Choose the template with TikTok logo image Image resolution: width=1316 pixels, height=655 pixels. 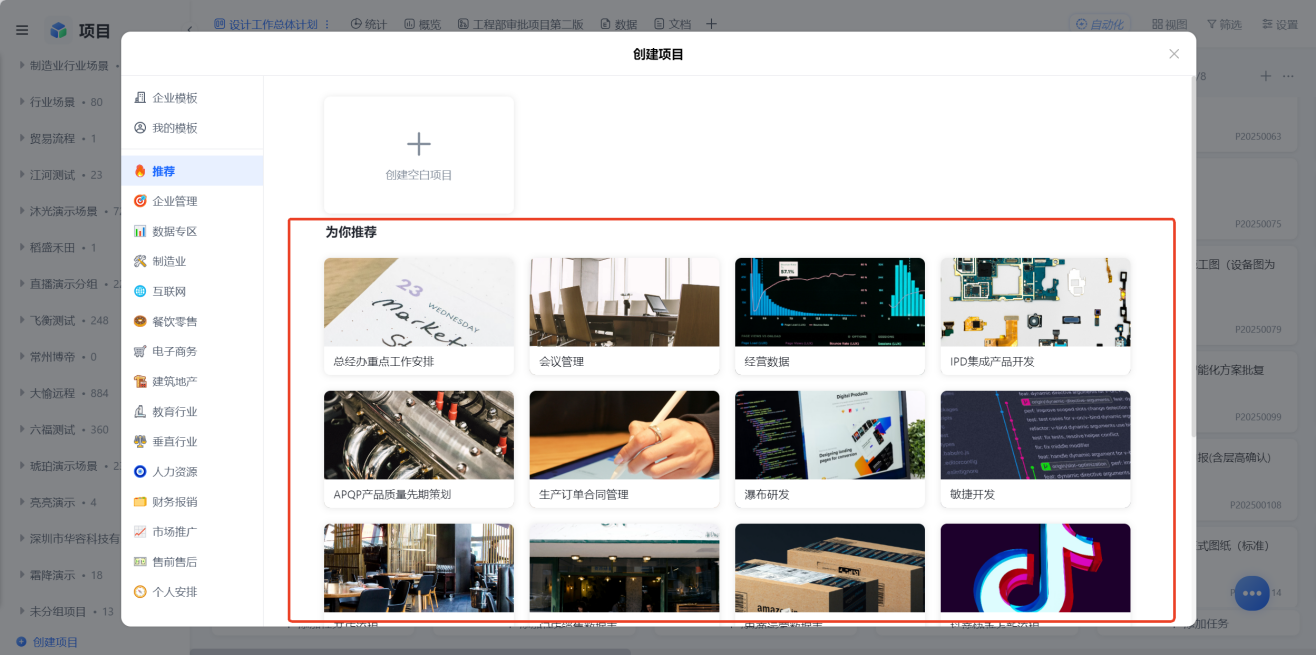coord(1035,568)
